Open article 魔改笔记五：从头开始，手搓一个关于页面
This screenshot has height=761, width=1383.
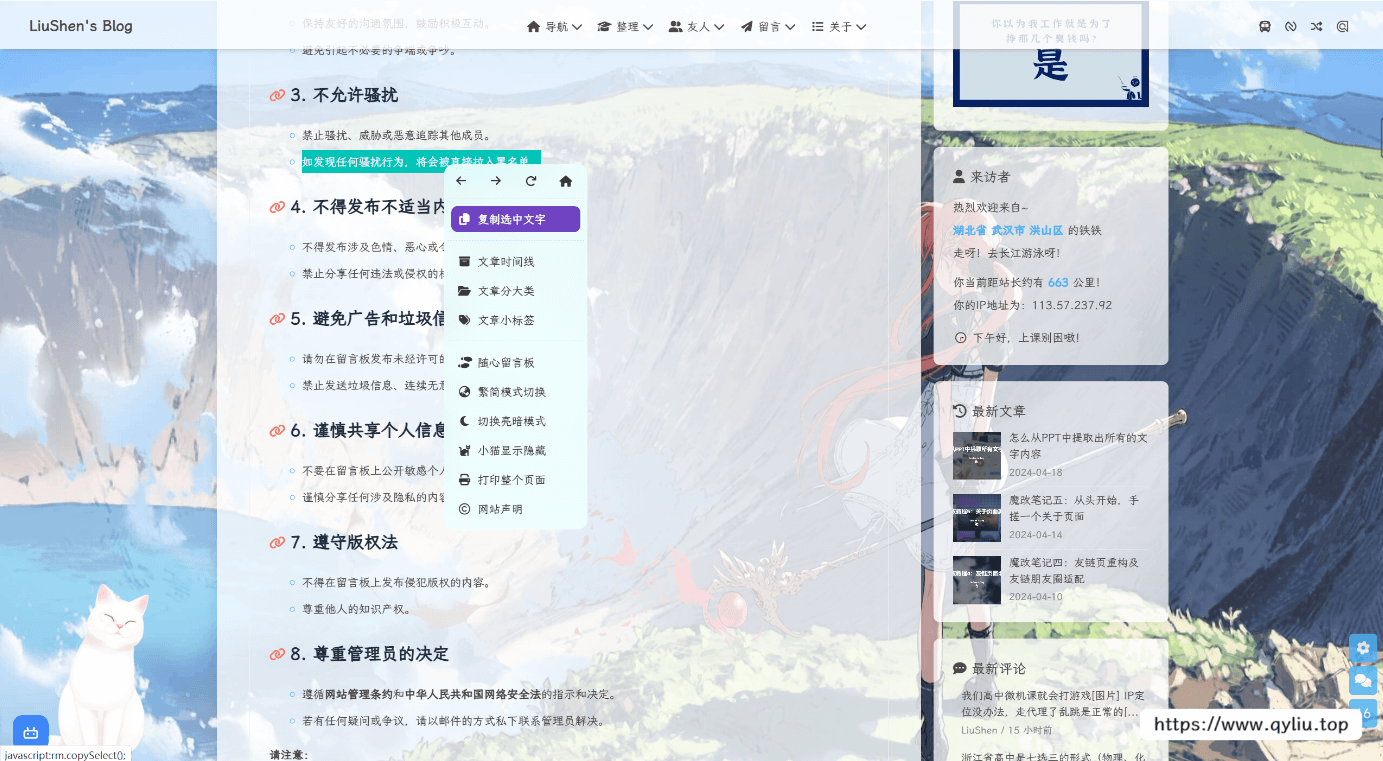(1074, 508)
